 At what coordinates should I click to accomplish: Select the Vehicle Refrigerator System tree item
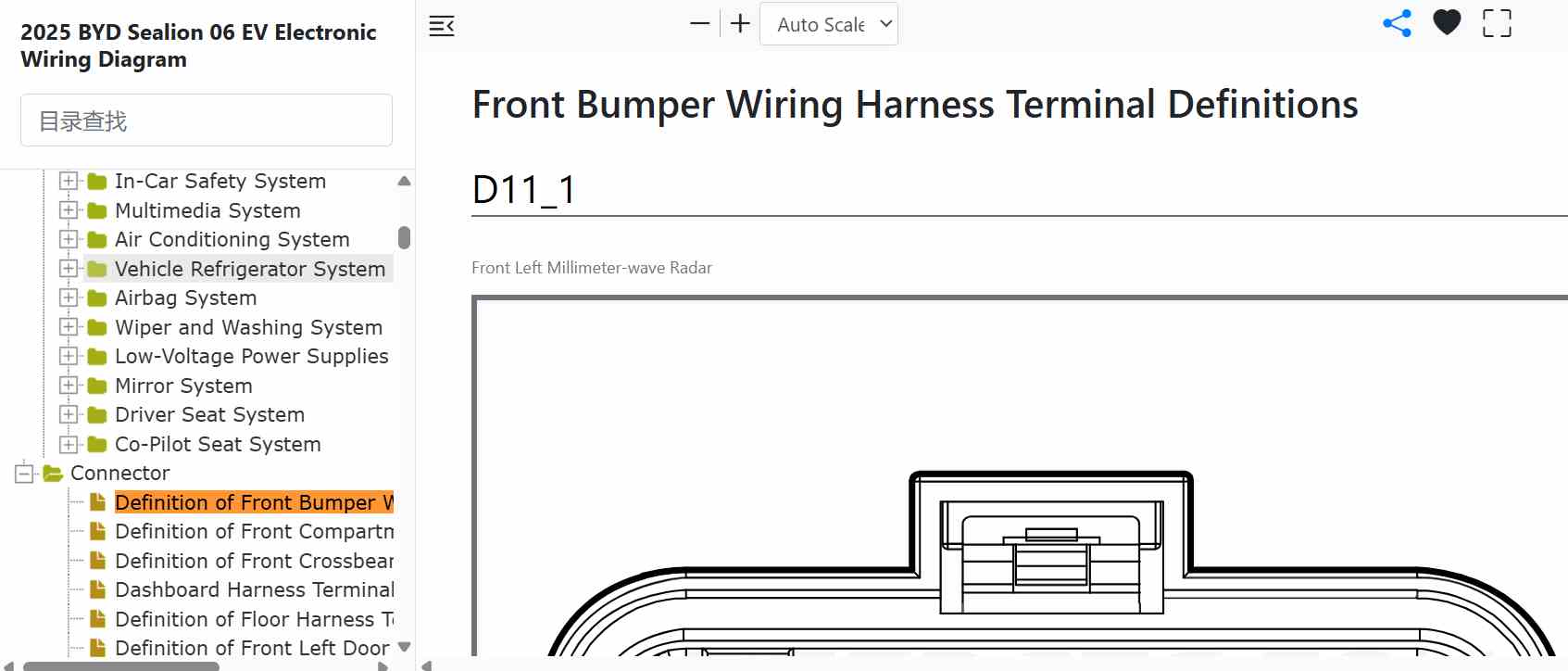pos(250,269)
